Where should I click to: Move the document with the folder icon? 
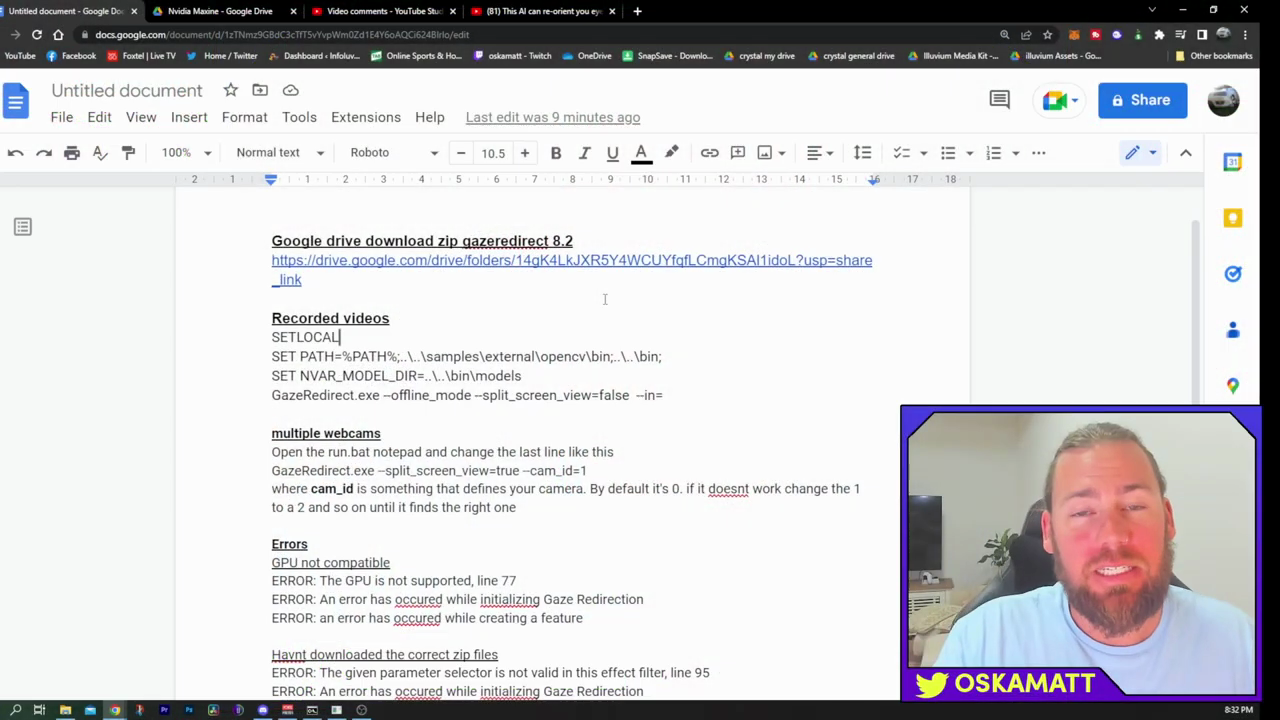[260, 90]
